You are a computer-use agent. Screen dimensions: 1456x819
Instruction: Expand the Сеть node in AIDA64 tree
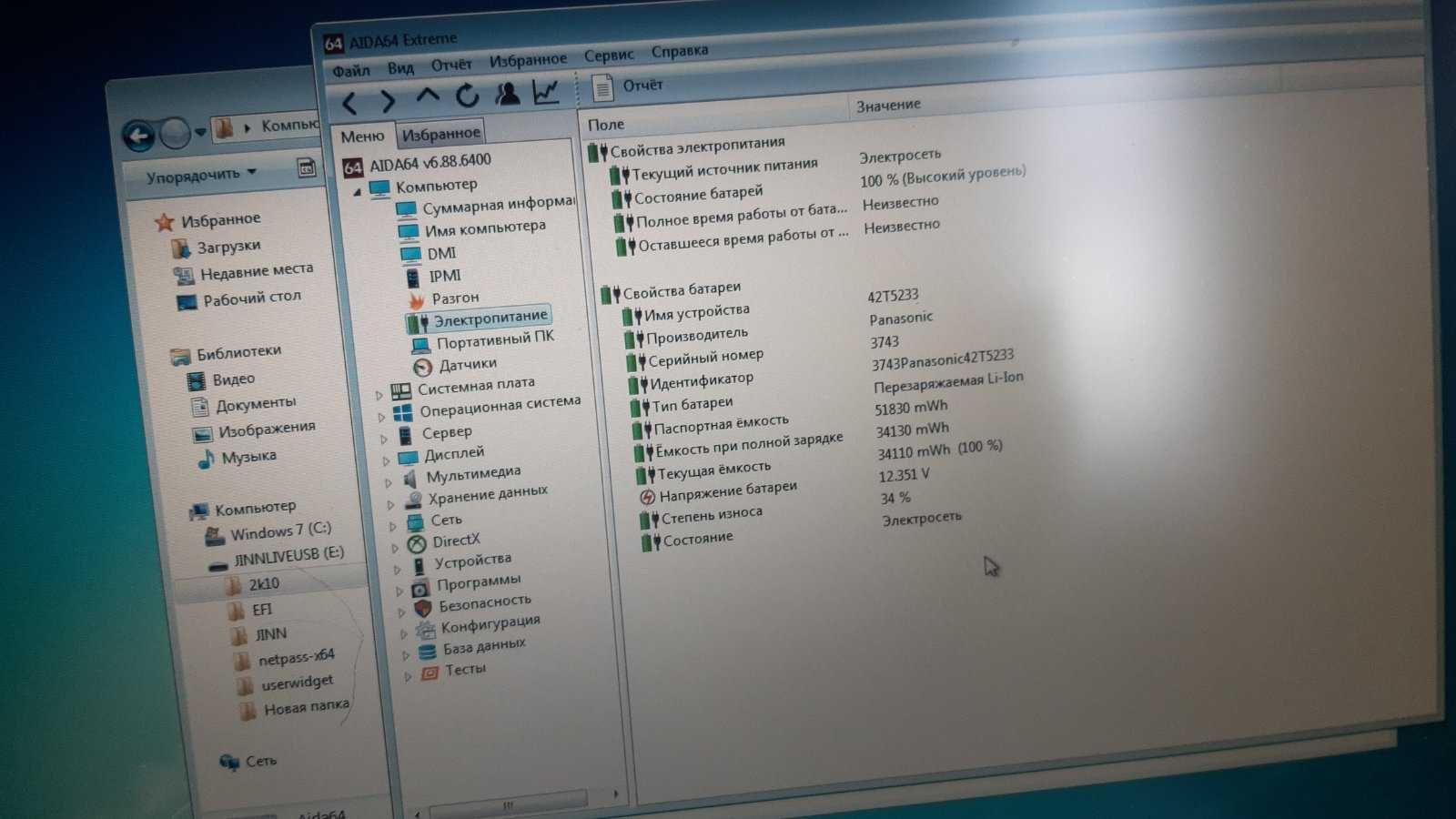pos(392,526)
